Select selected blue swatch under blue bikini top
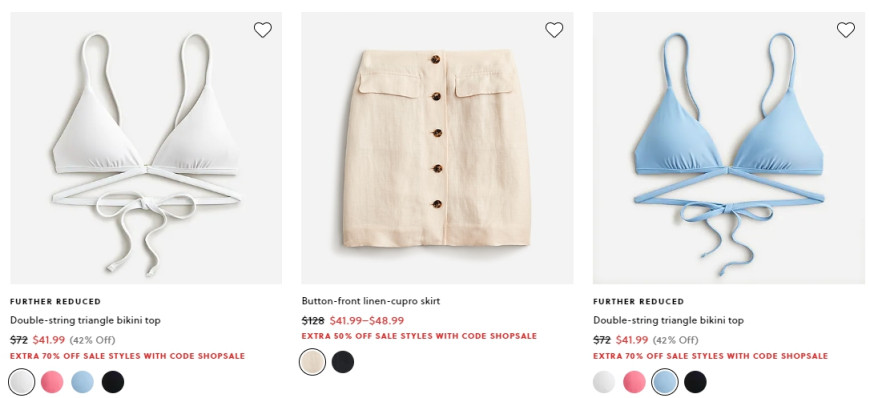870x398 pixels. point(665,382)
